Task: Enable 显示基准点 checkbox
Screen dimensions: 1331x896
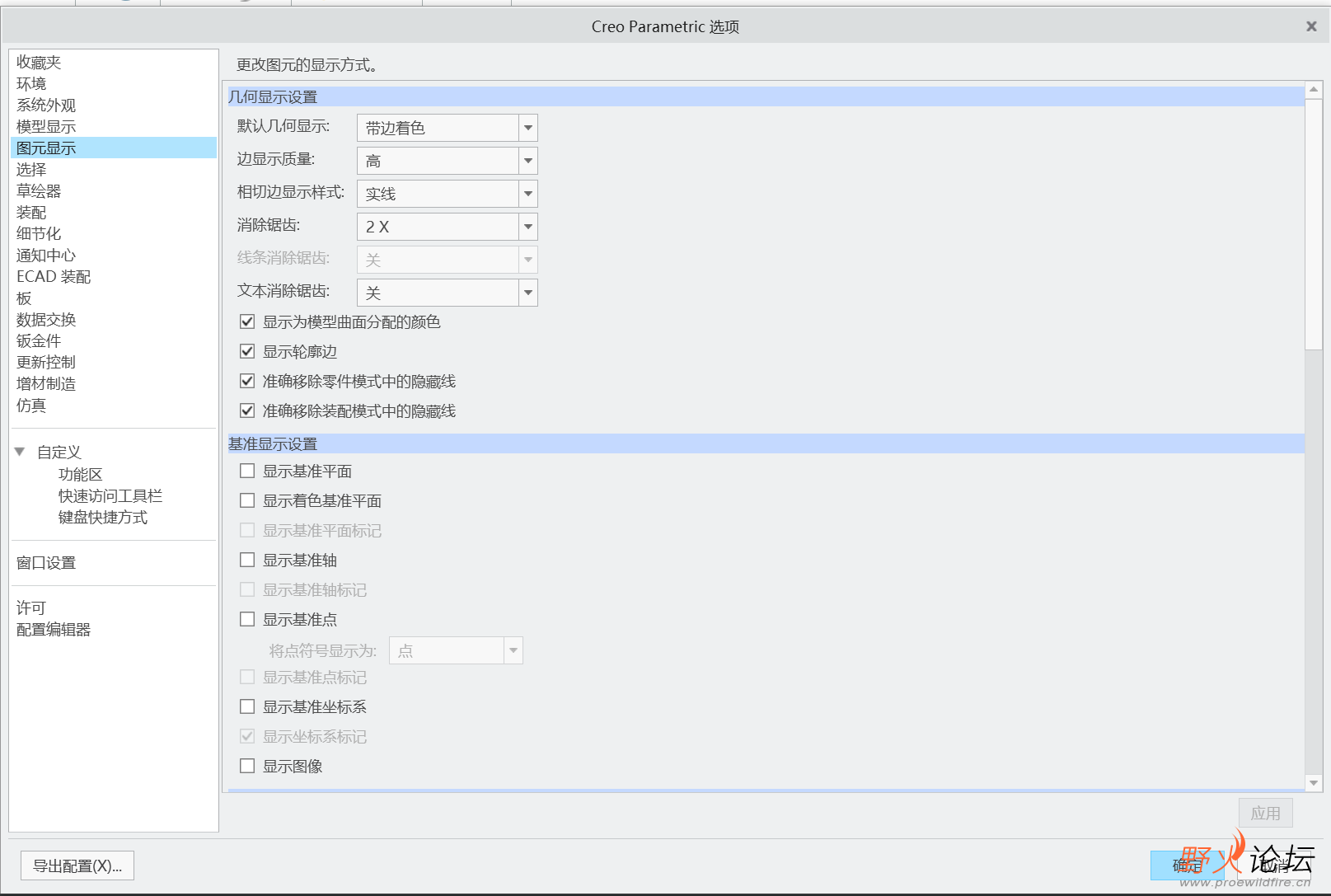Action: [247, 619]
